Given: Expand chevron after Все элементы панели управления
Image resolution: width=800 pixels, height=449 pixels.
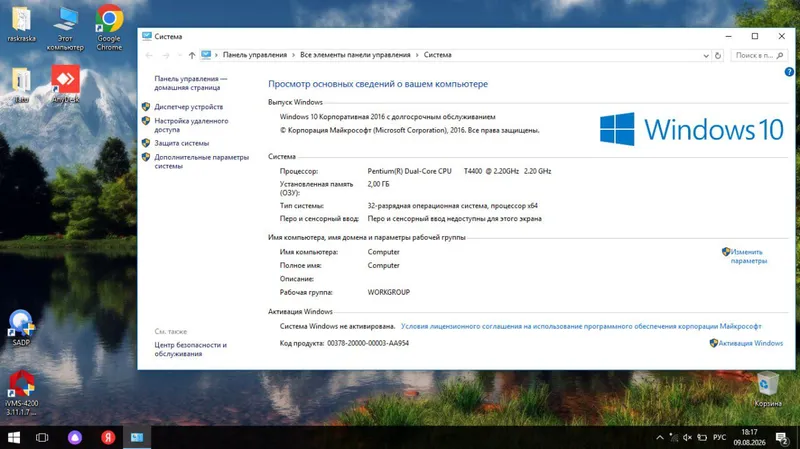Looking at the screenshot, I should click(417, 55).
